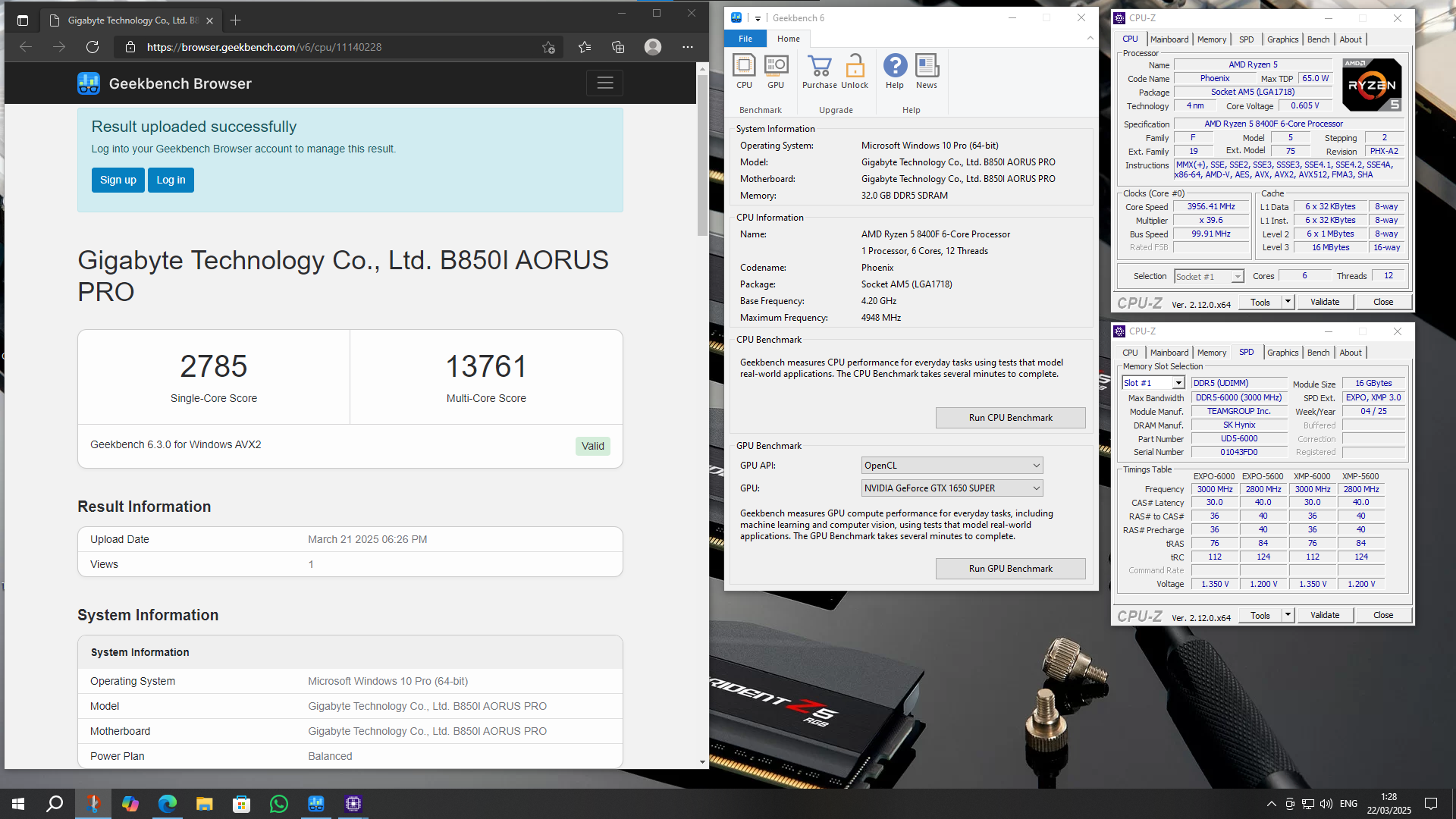The image size is (1456, 819).
Task: Select the Home tab in Geekbench 6
Action: coord(789,39)
